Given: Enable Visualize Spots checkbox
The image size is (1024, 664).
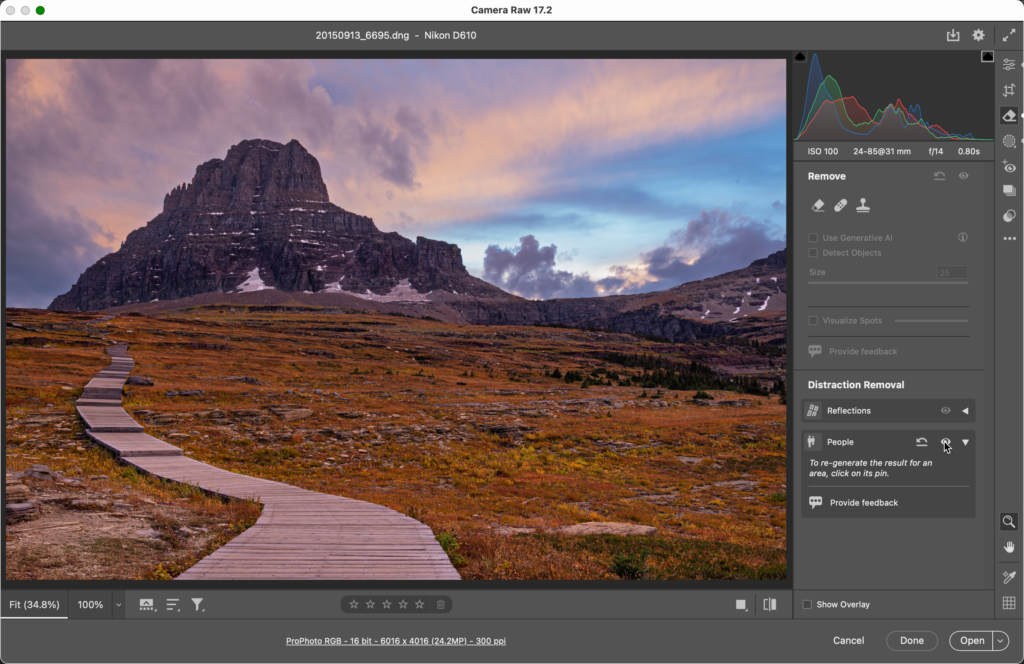Looking at the screenshot, I should point(813,321).
